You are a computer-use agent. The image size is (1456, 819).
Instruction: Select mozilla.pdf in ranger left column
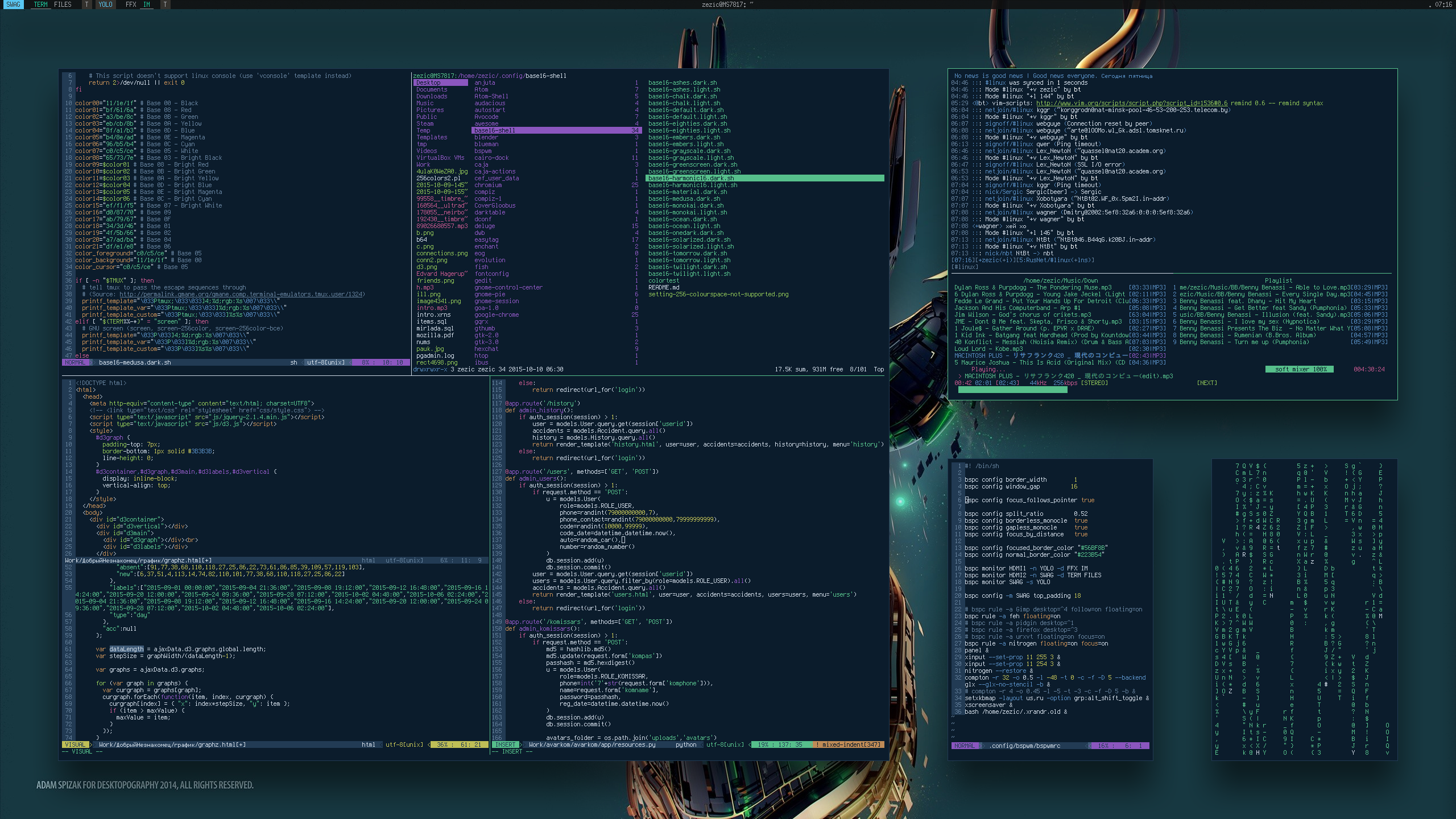click(x=435, y=335)
